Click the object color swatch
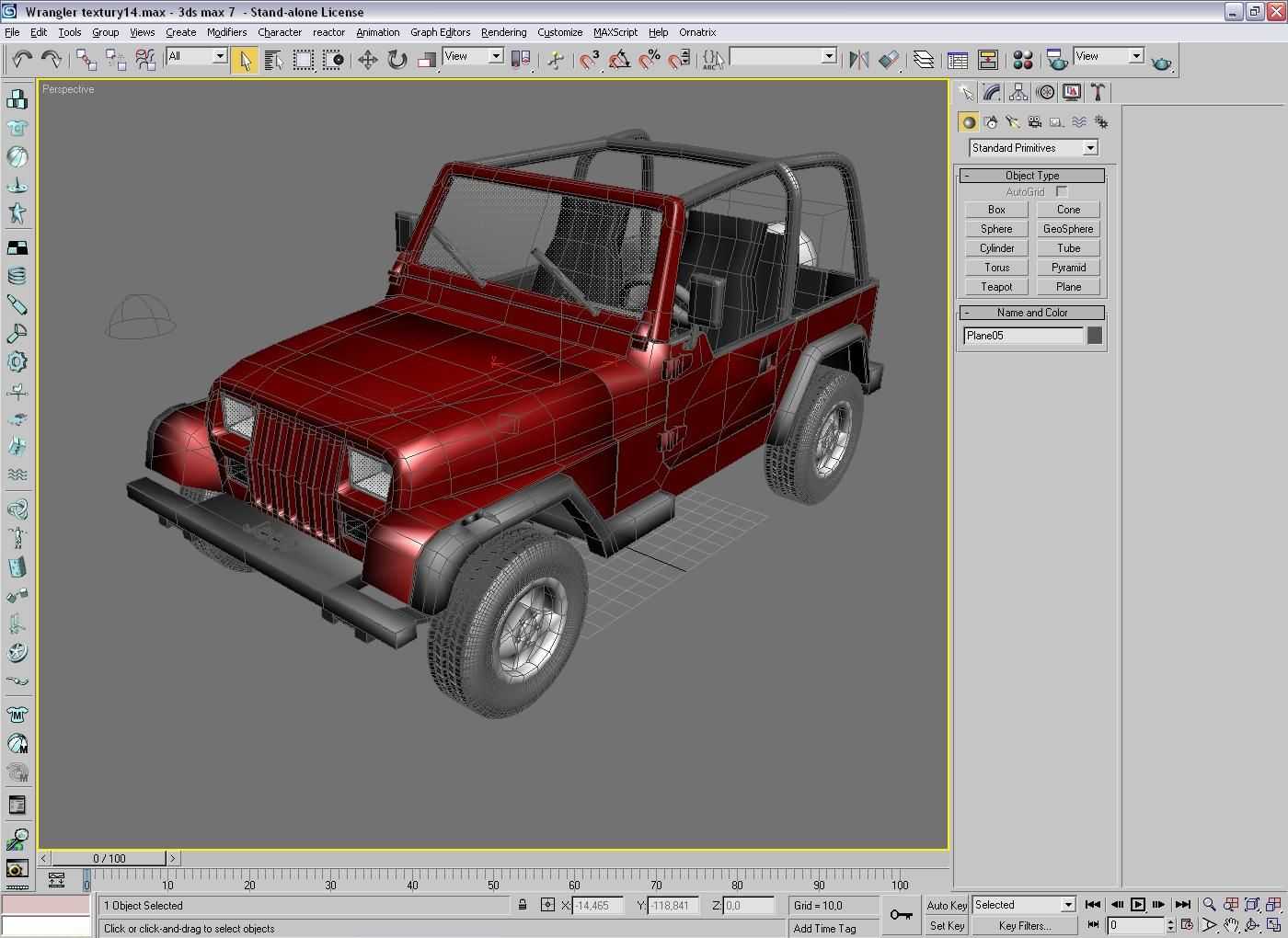The image size is (1288, 938). [1095, 336]
